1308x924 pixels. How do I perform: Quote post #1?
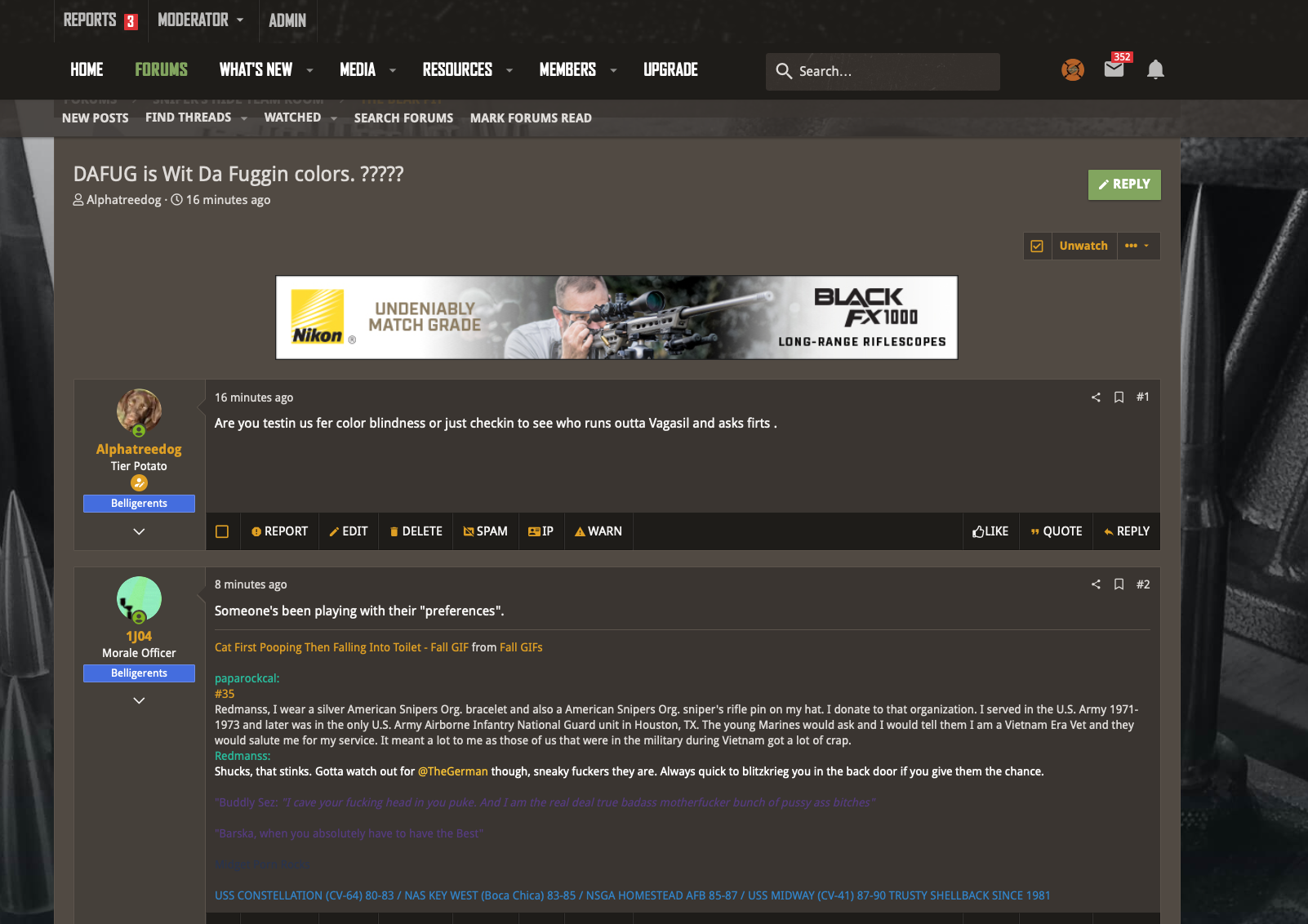(1057, 531)
